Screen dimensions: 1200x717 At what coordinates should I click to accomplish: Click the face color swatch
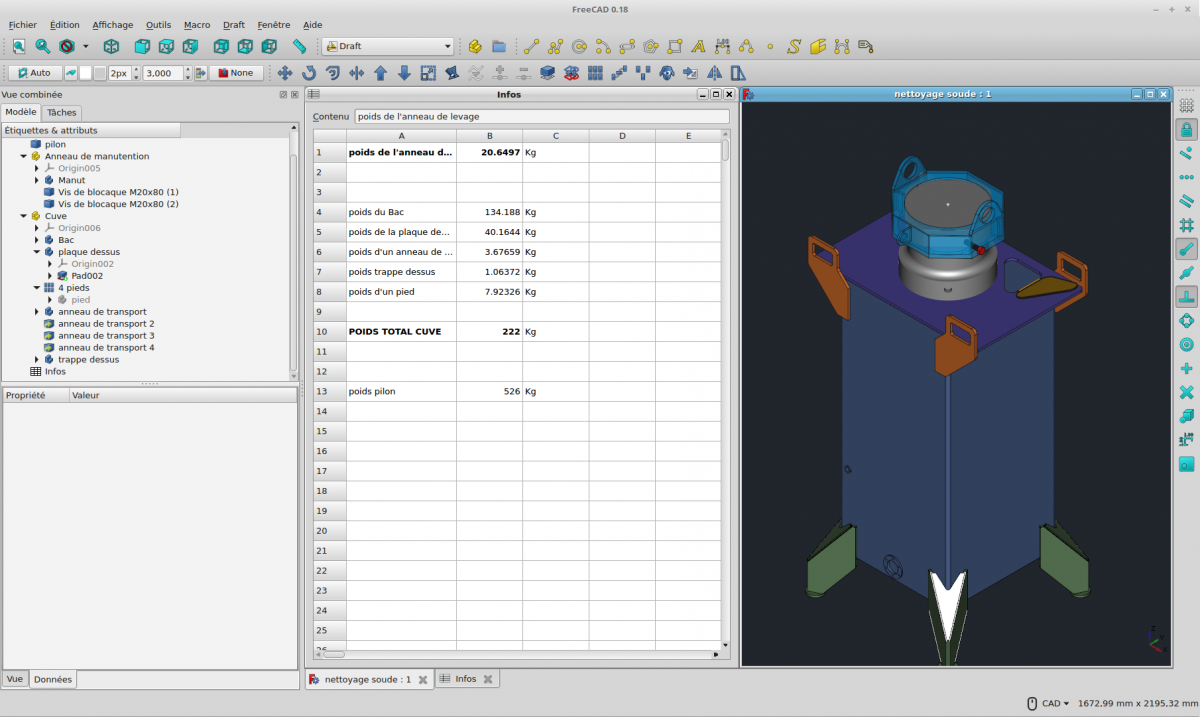click(x=100, y=73)
